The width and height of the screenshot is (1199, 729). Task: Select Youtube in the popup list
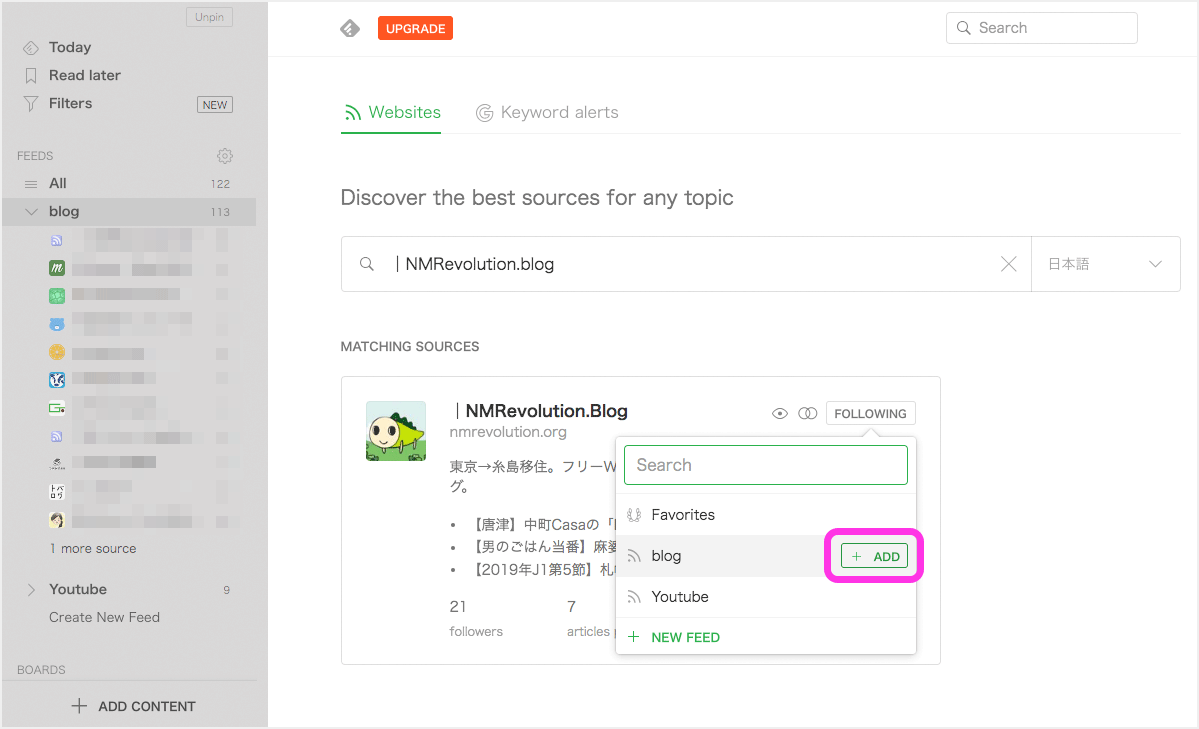coord(765,597)
